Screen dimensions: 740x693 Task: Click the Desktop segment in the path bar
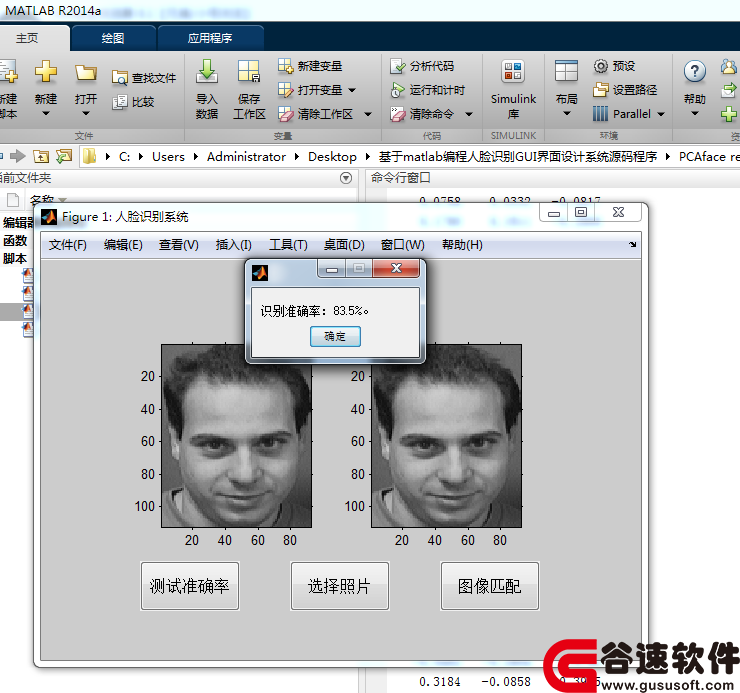coord(332,157)
